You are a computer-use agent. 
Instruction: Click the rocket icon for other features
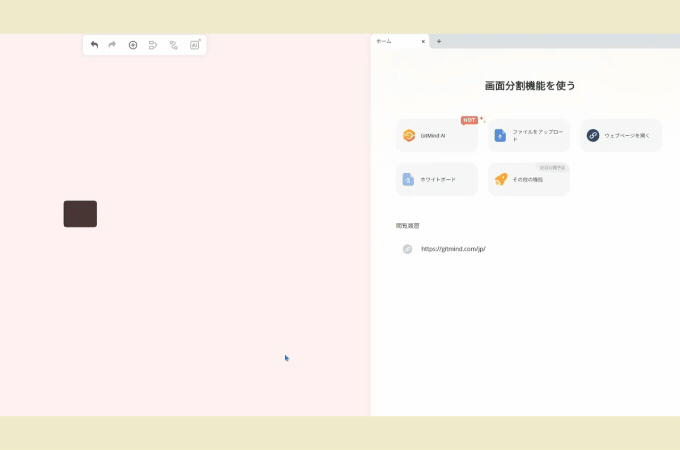501,179
